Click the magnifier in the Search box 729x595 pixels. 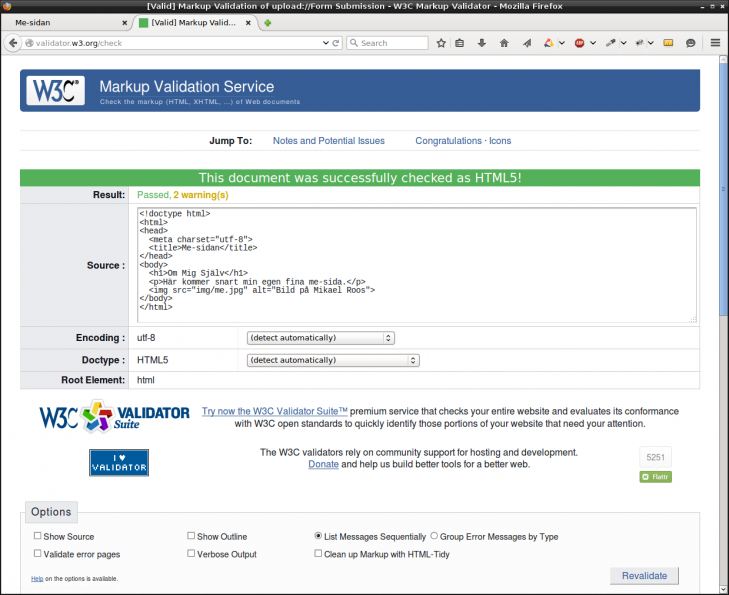click(354, 43)
